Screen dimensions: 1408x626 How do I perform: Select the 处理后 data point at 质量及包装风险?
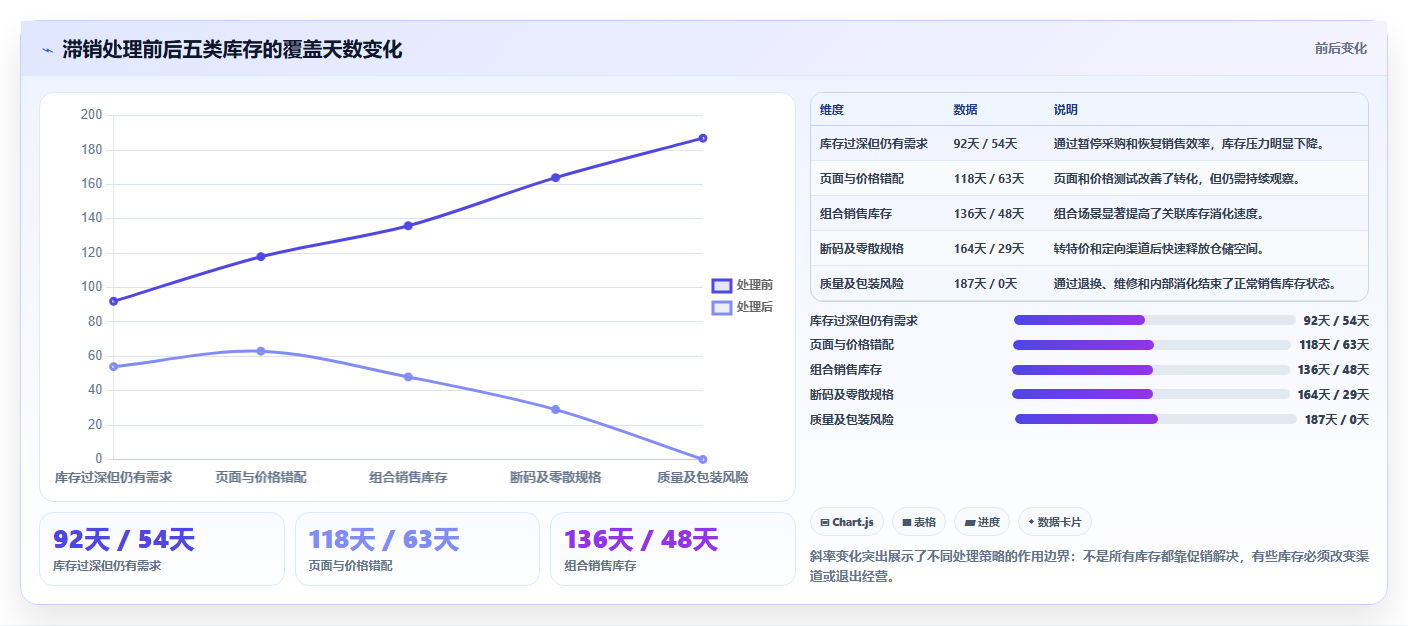click(x=703, y=459)
